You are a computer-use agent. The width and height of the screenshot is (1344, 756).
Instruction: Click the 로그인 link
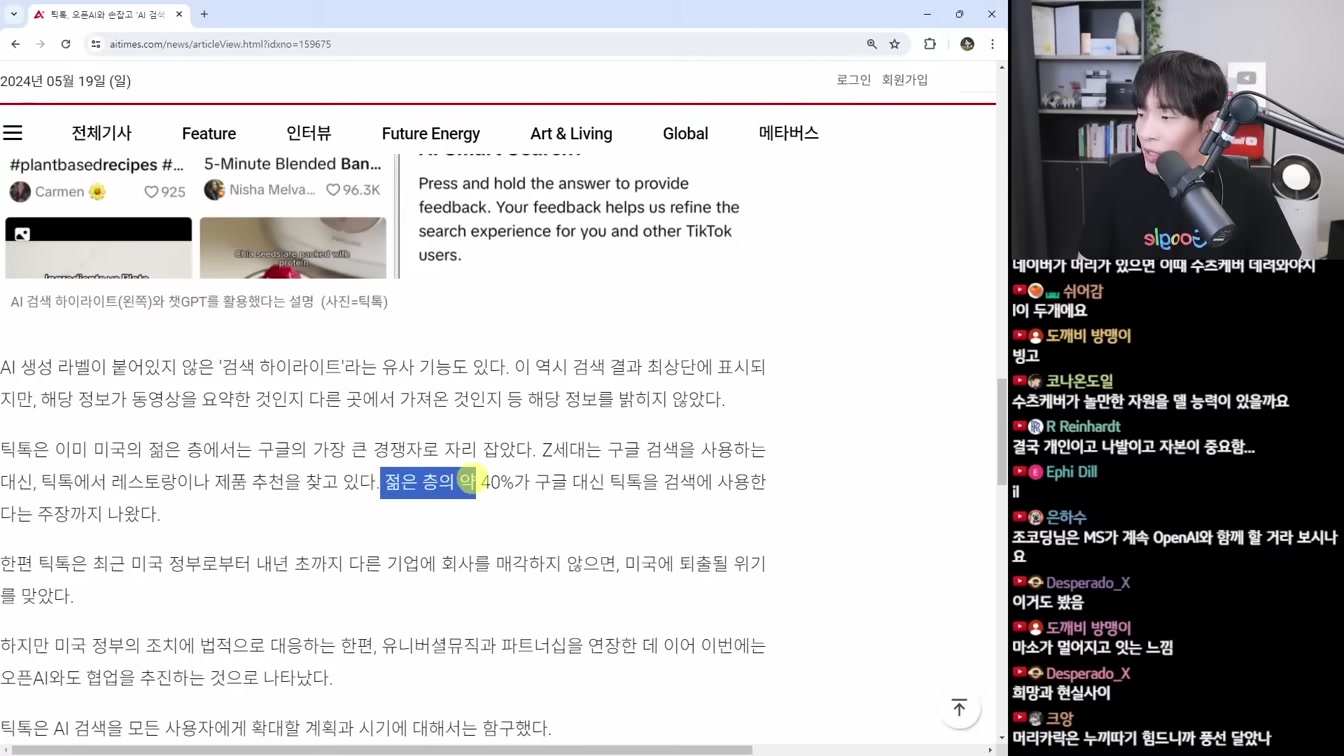(853, 80)
